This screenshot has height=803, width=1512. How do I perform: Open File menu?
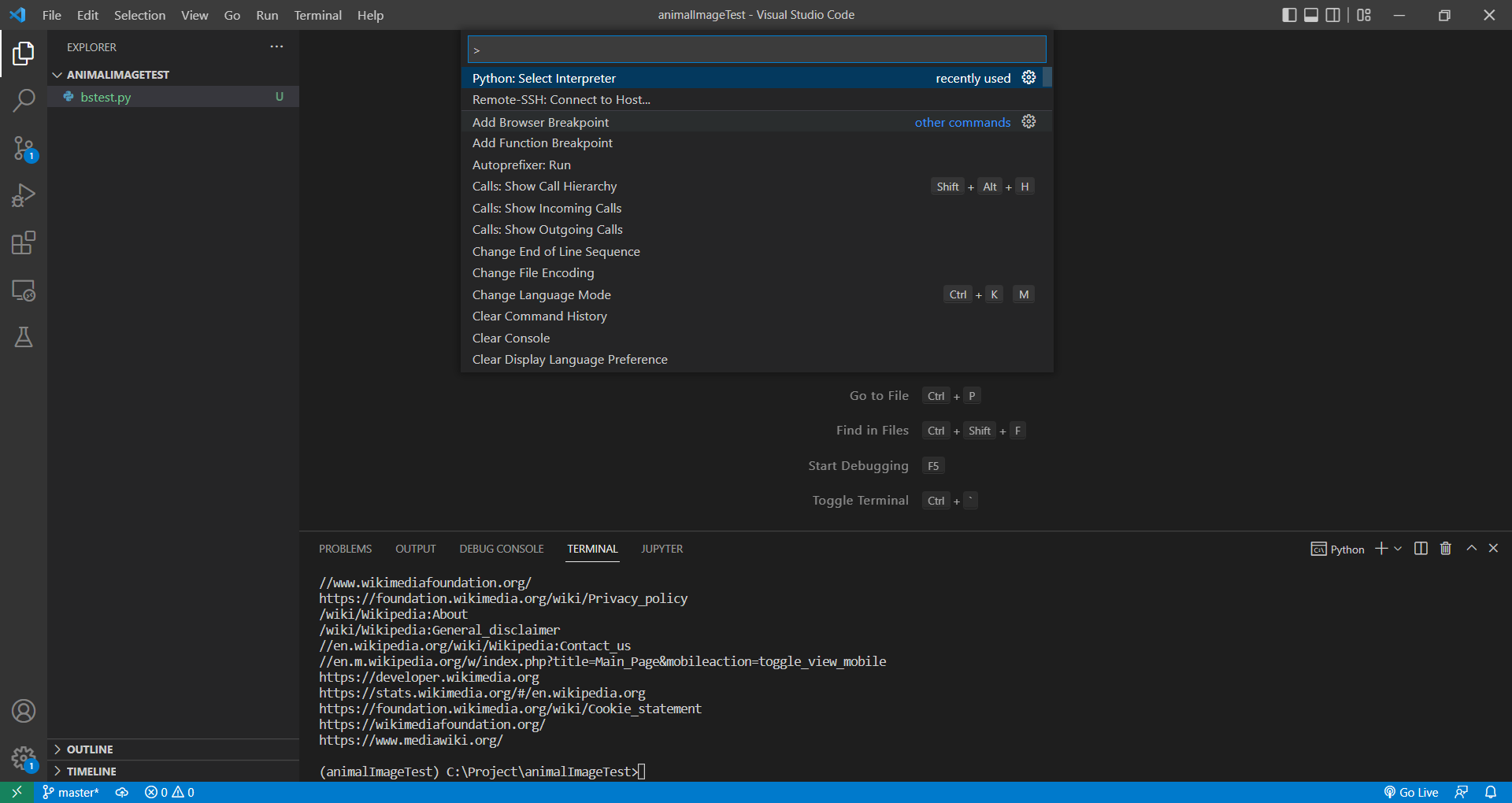click(x=52, y=15)
